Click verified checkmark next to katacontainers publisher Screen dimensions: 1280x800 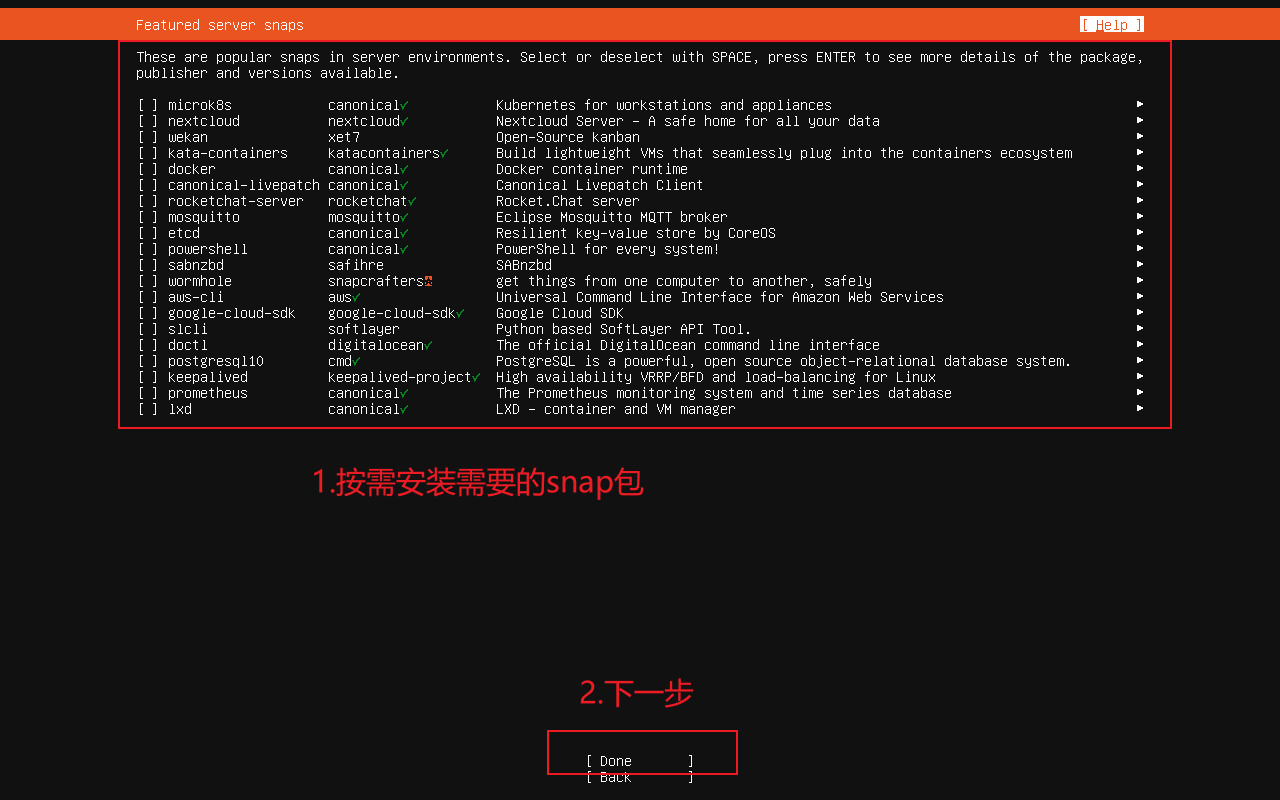[x=444, y=153]
